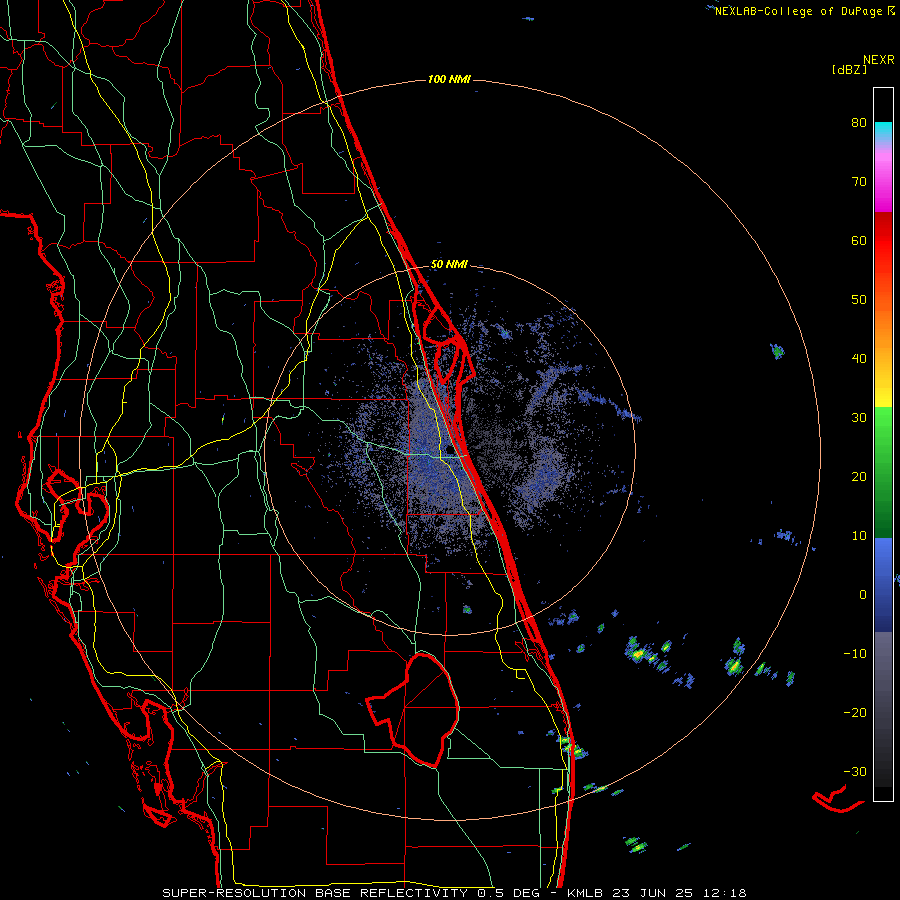Click the NEXLAB-College of DuPage watermark text

[x=804, y=11]
